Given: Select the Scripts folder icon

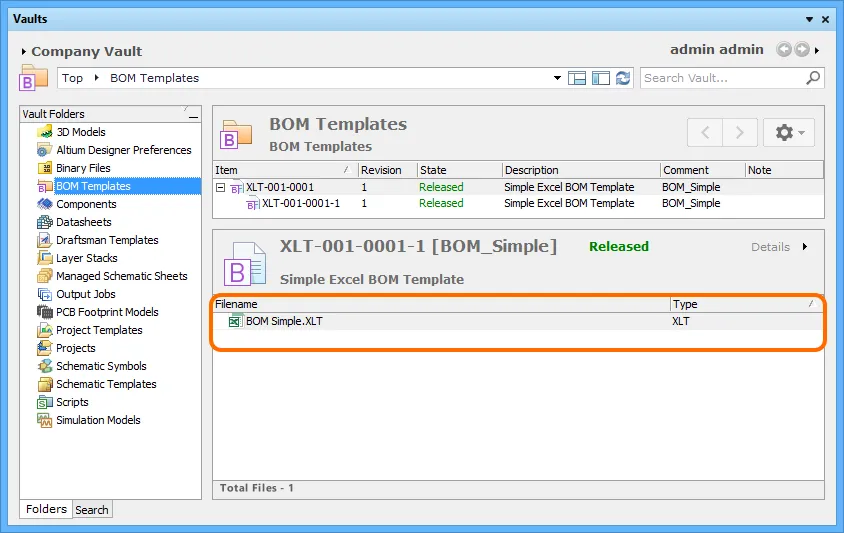Looking at the screenshot, I should (x=45, y=402).
